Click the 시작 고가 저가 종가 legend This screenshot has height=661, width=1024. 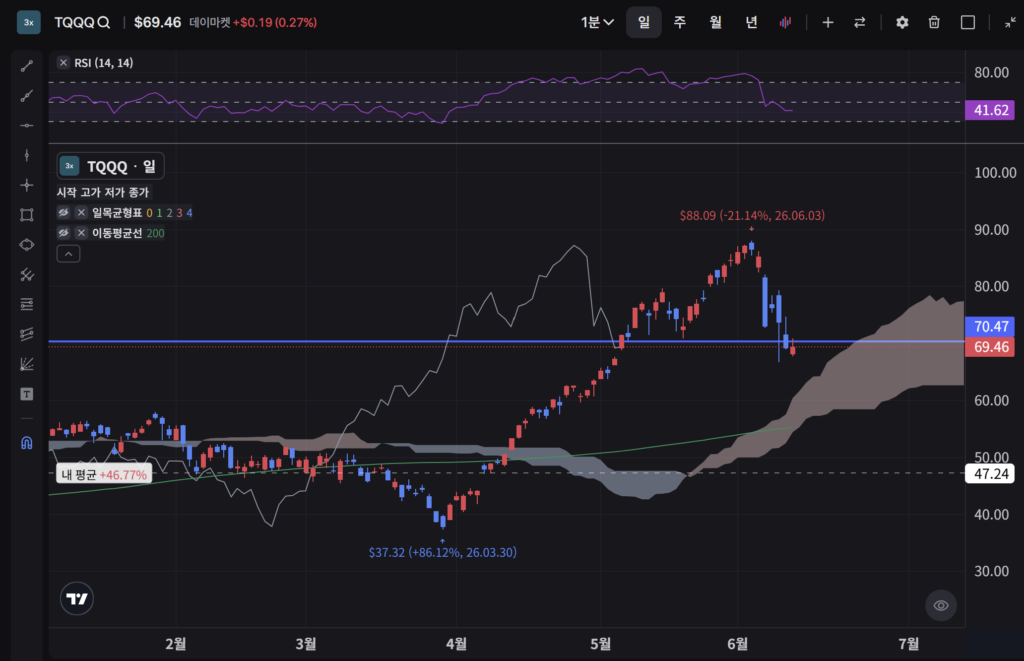[103, 192]
